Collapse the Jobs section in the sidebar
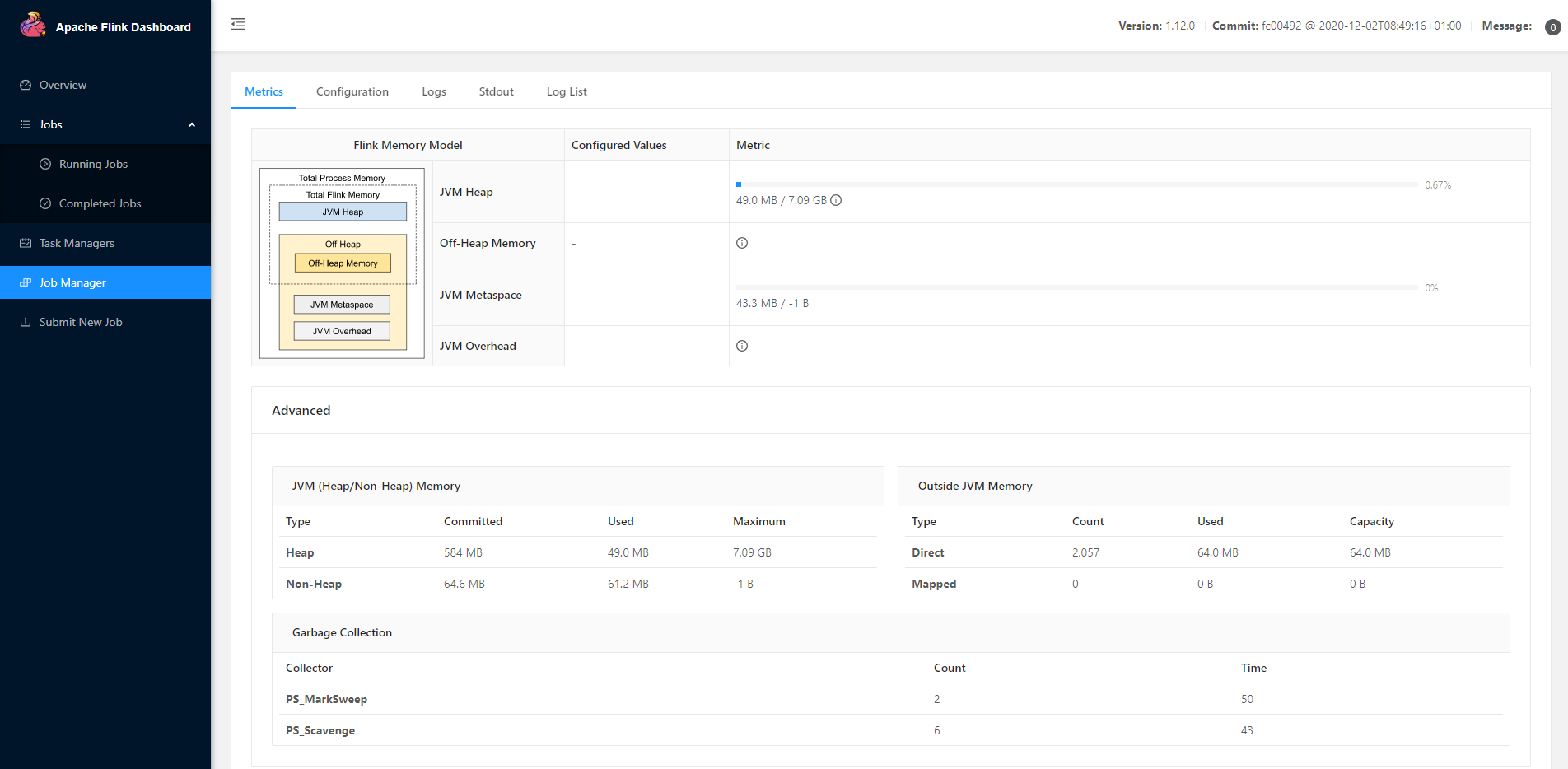 [x=192, y=124]
